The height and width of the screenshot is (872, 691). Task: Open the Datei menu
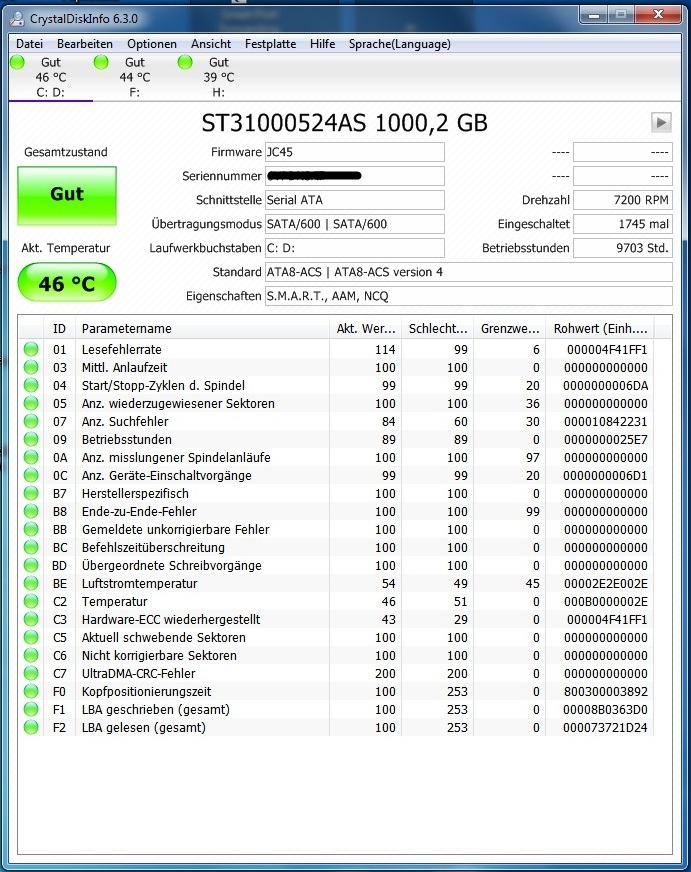point(29,44)
